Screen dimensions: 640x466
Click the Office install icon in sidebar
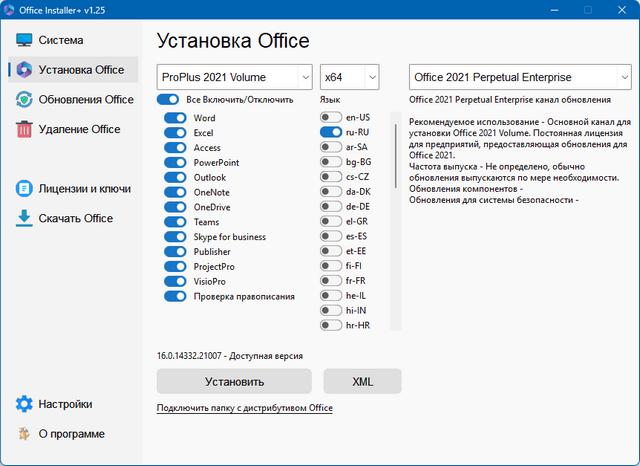(24, 70)
